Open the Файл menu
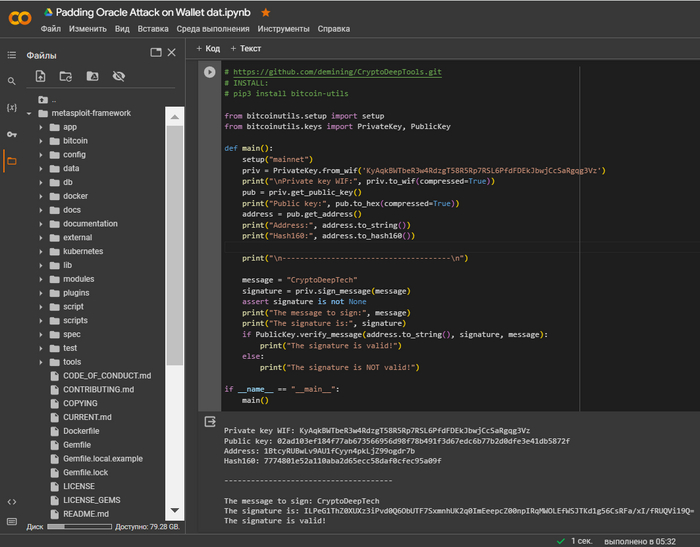The width and height of the screenshot is (700, 547). [x=51, y=29]
